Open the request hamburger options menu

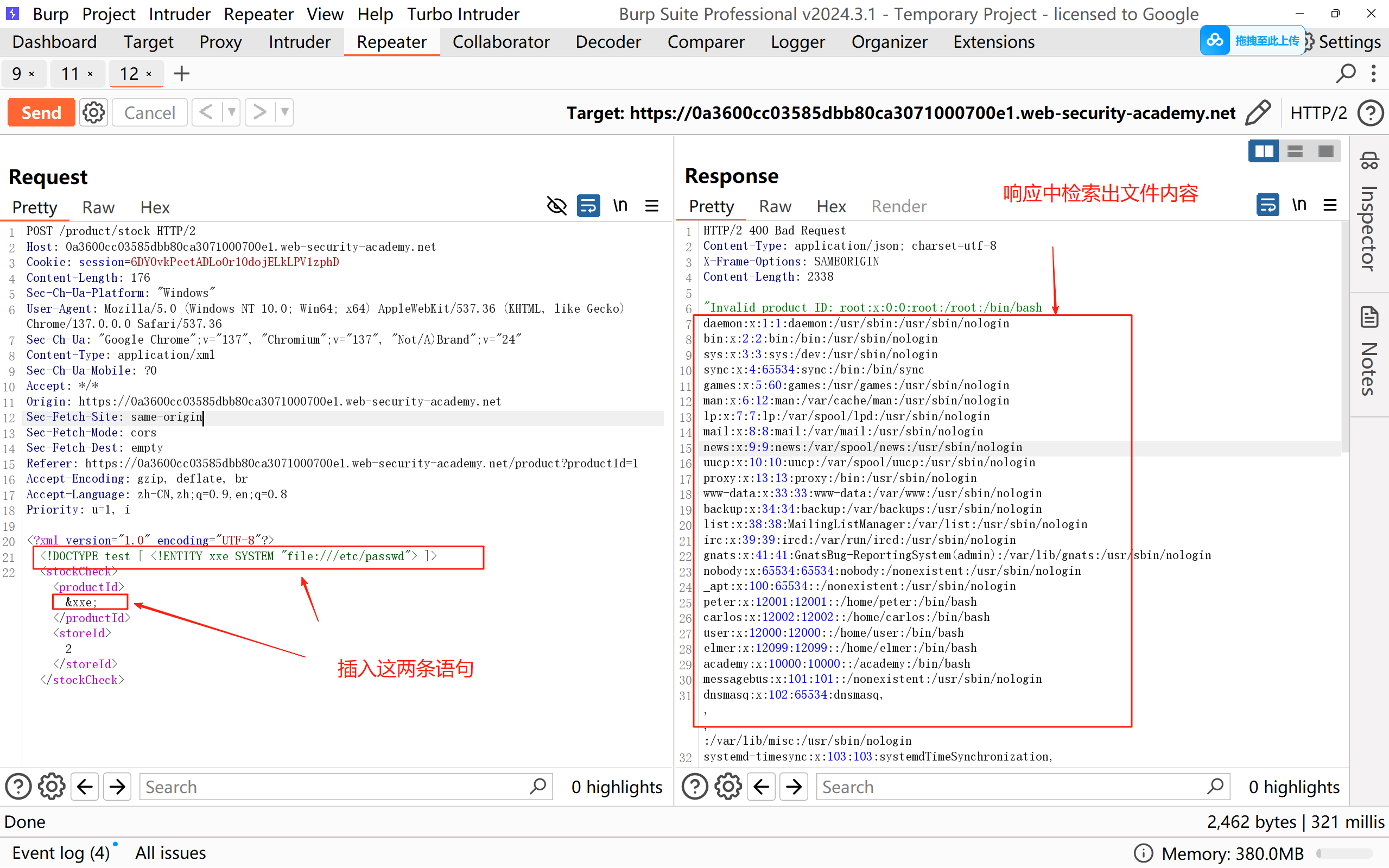pyautogui.click(x=651, y=206)
